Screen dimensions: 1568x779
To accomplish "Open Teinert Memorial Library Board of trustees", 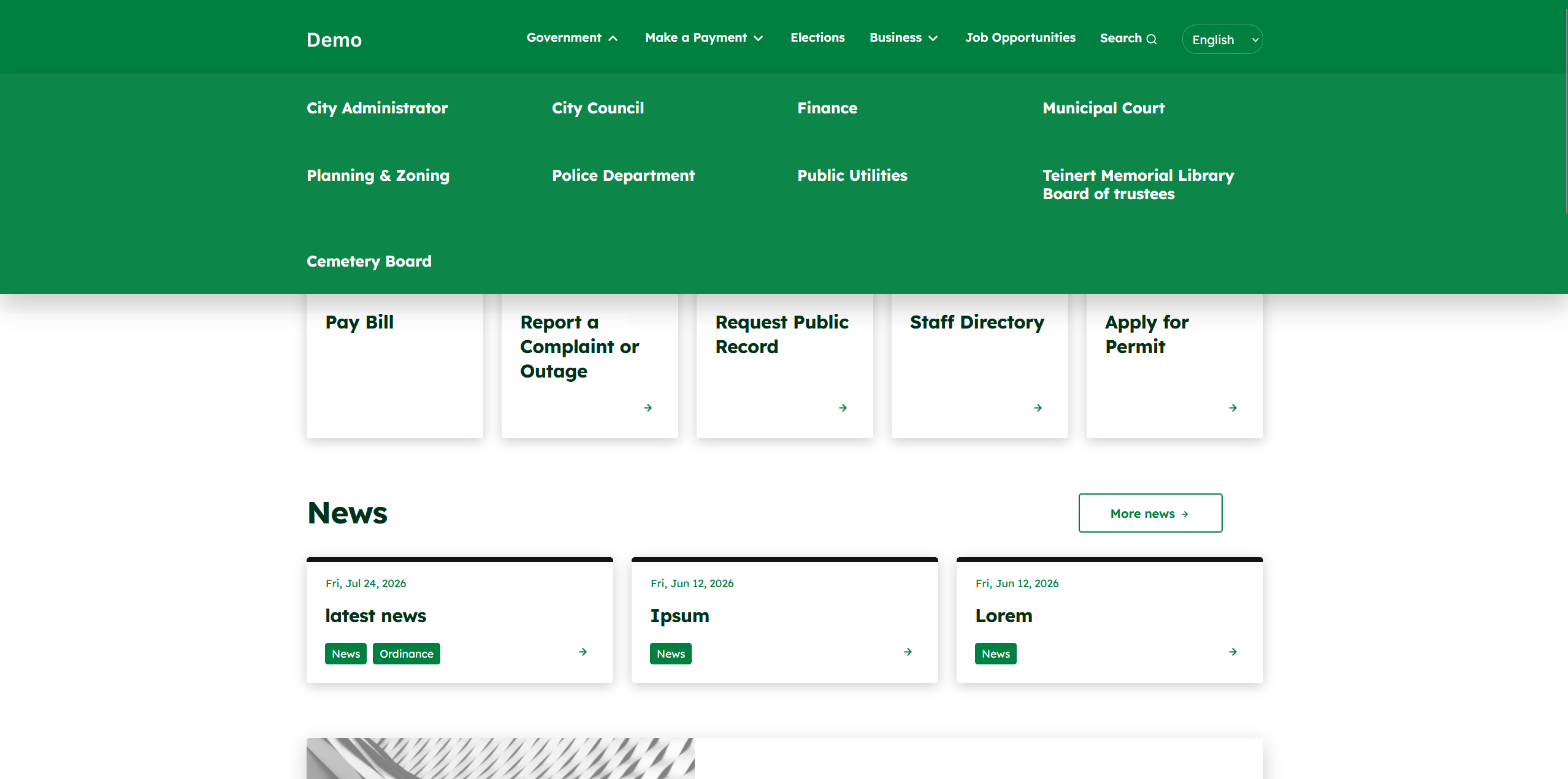I will pyautogui.click(x=1138, y=184).
